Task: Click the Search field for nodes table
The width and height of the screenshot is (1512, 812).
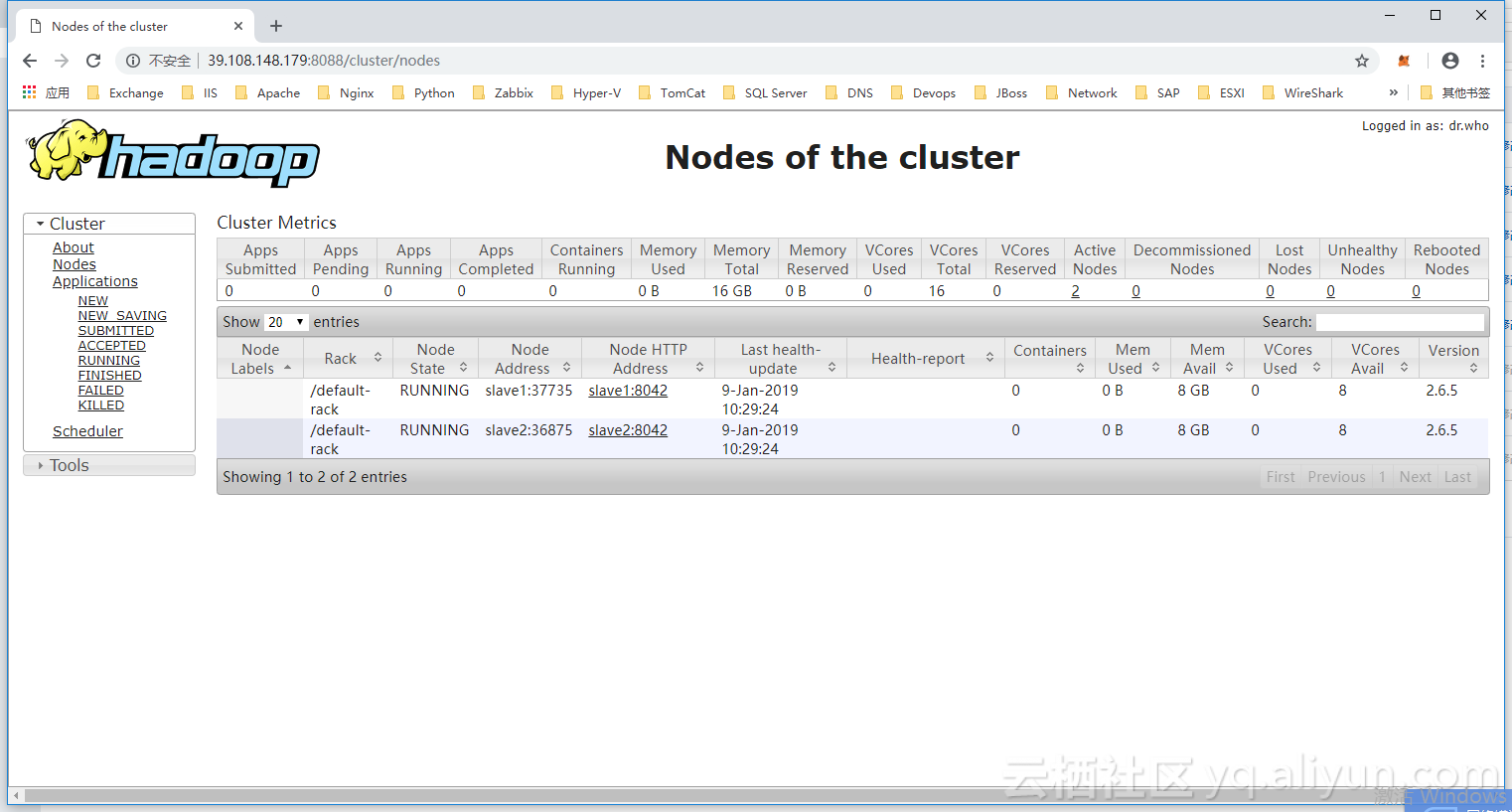Action: [1401, 322]
